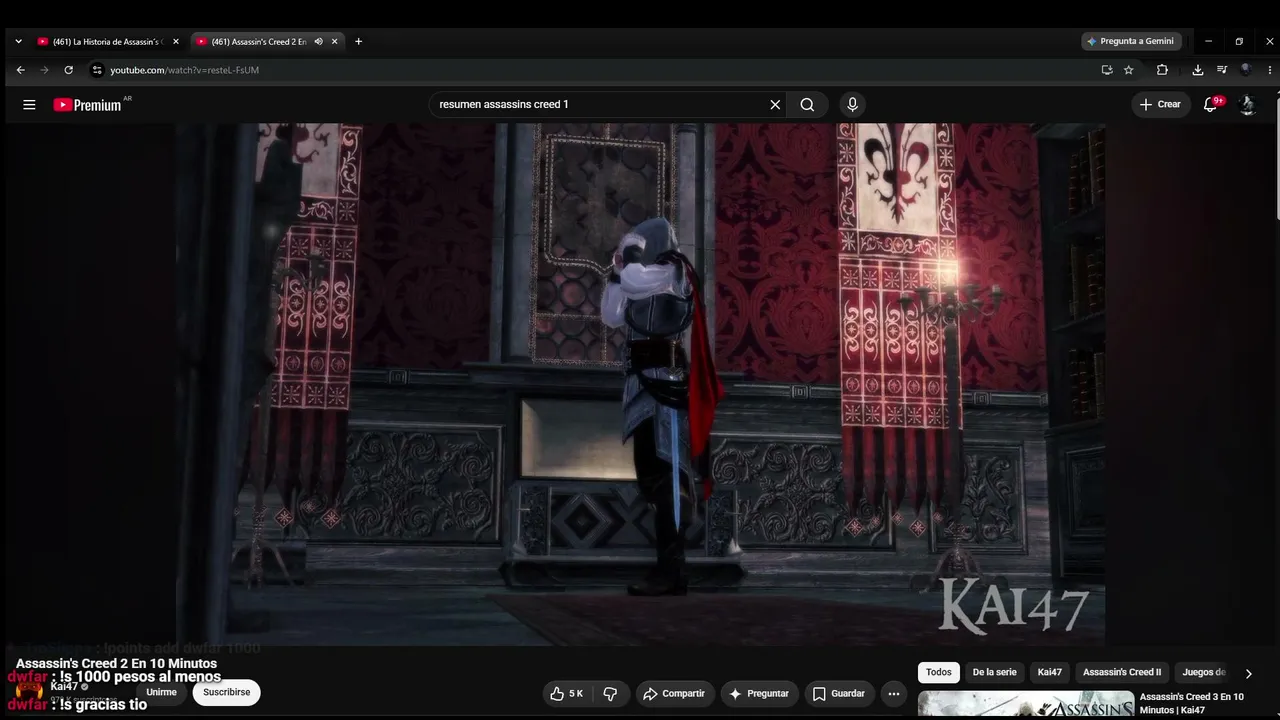Open the tab search dropdown
The image size is (1280, 720).
[18, 41]
